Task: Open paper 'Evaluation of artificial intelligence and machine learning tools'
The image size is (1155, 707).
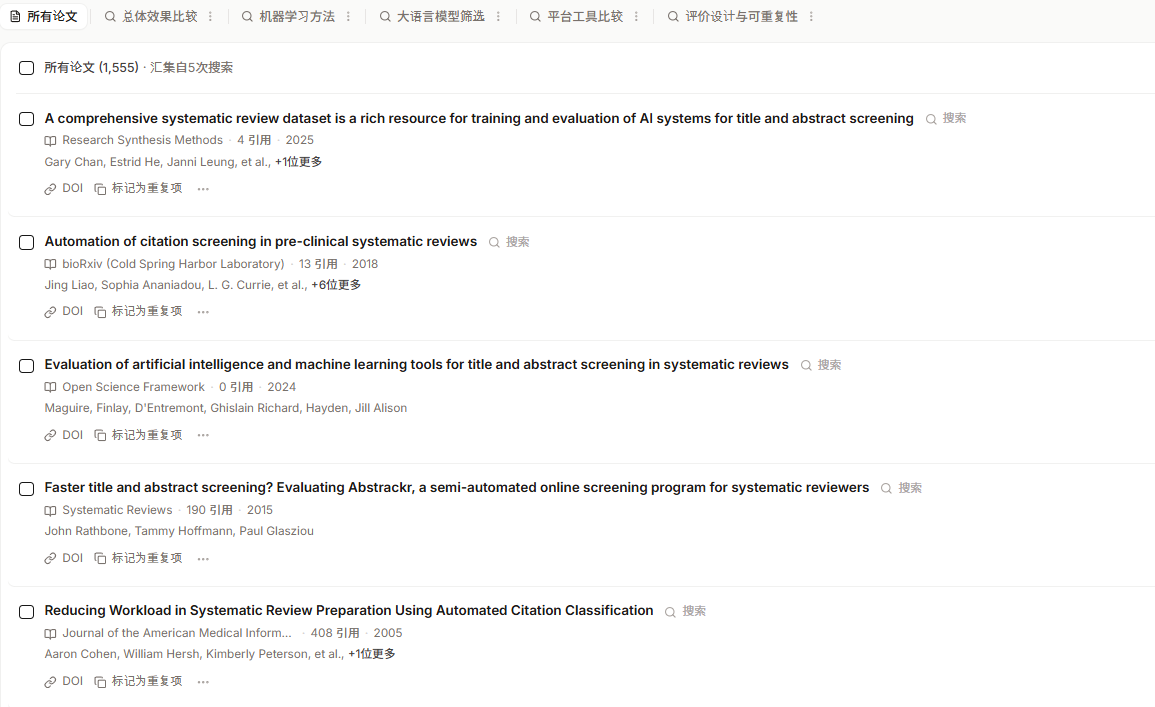Action: tap(416, 364)
